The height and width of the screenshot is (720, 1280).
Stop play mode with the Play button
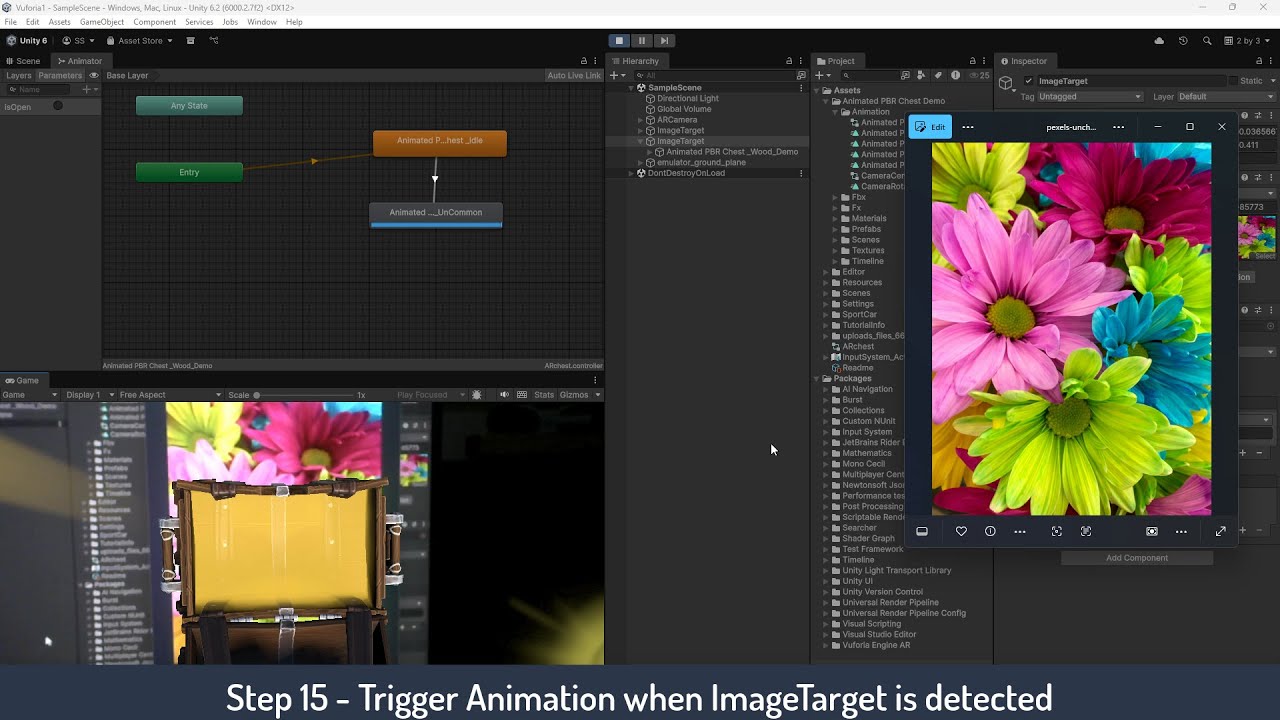tap(619, 41)
